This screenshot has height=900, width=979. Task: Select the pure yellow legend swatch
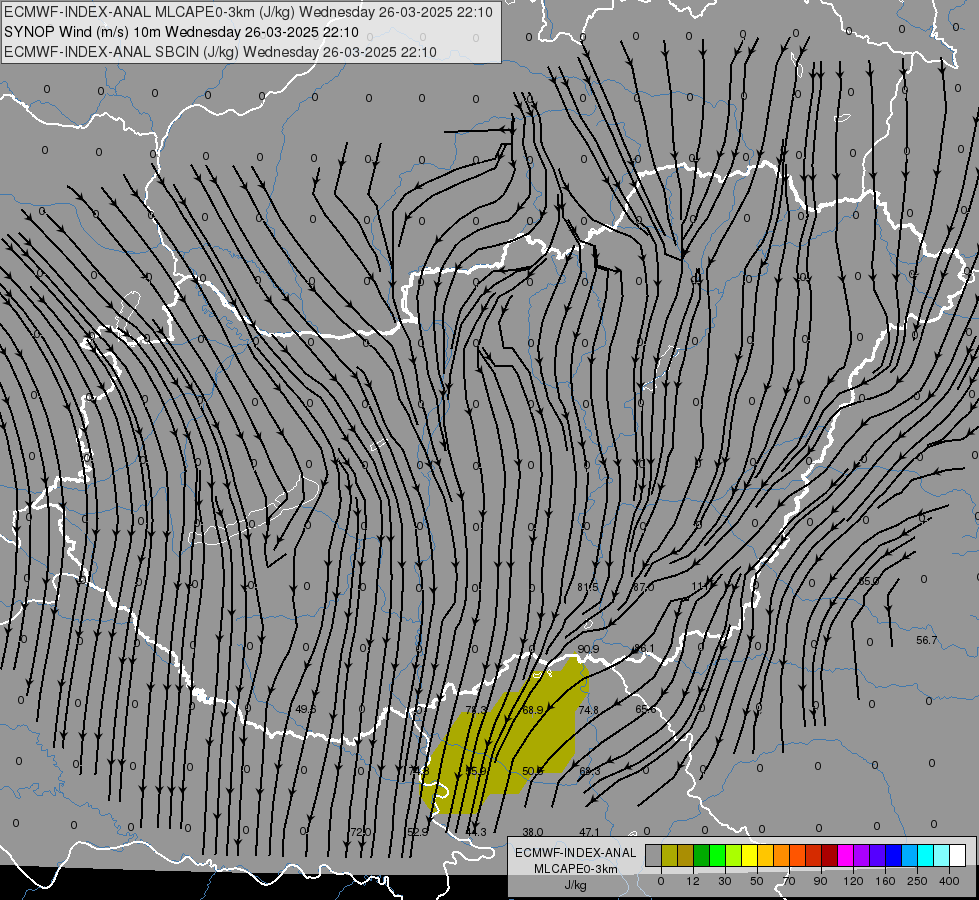(749, 855)
